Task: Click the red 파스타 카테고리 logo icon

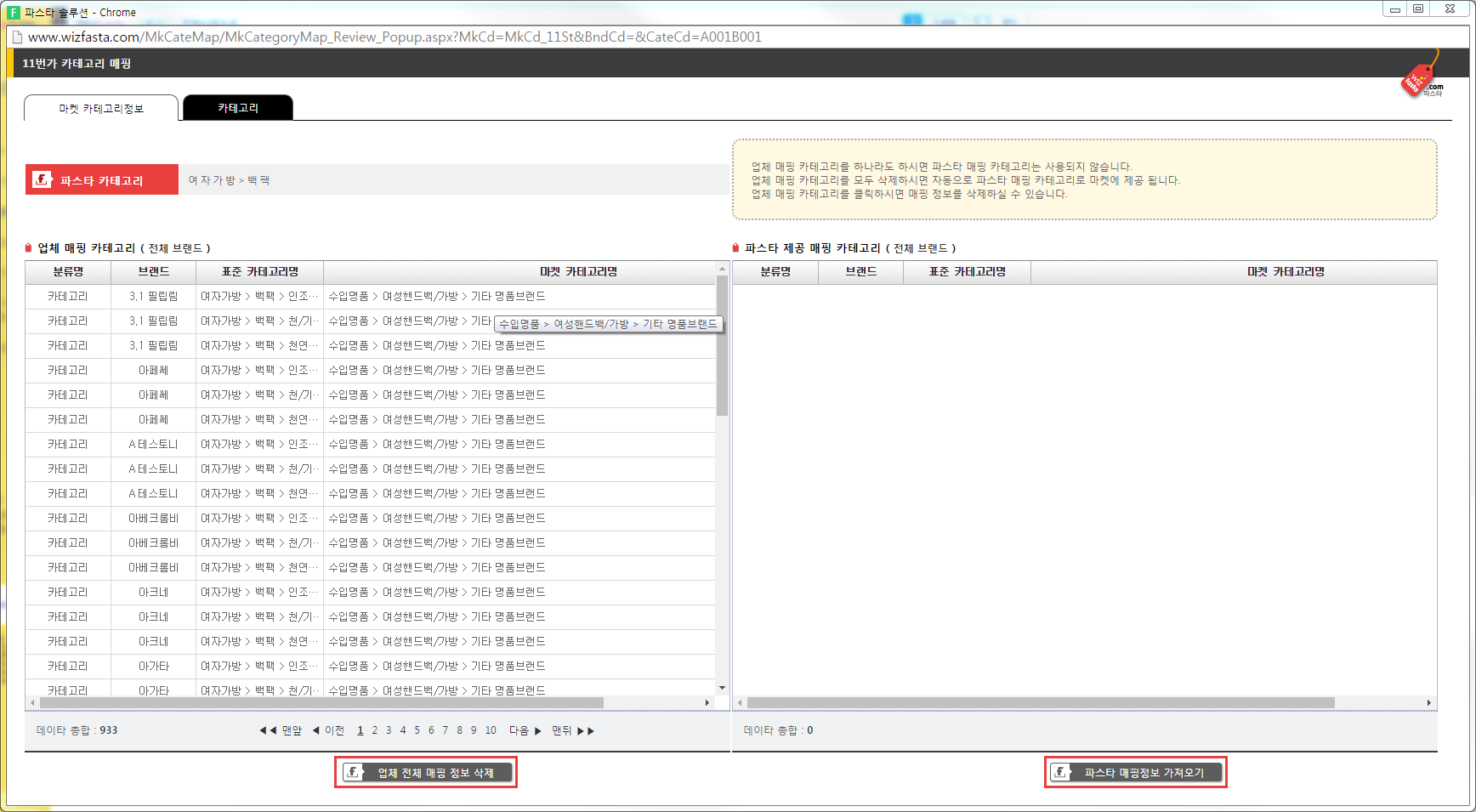Action: [42, 179]
